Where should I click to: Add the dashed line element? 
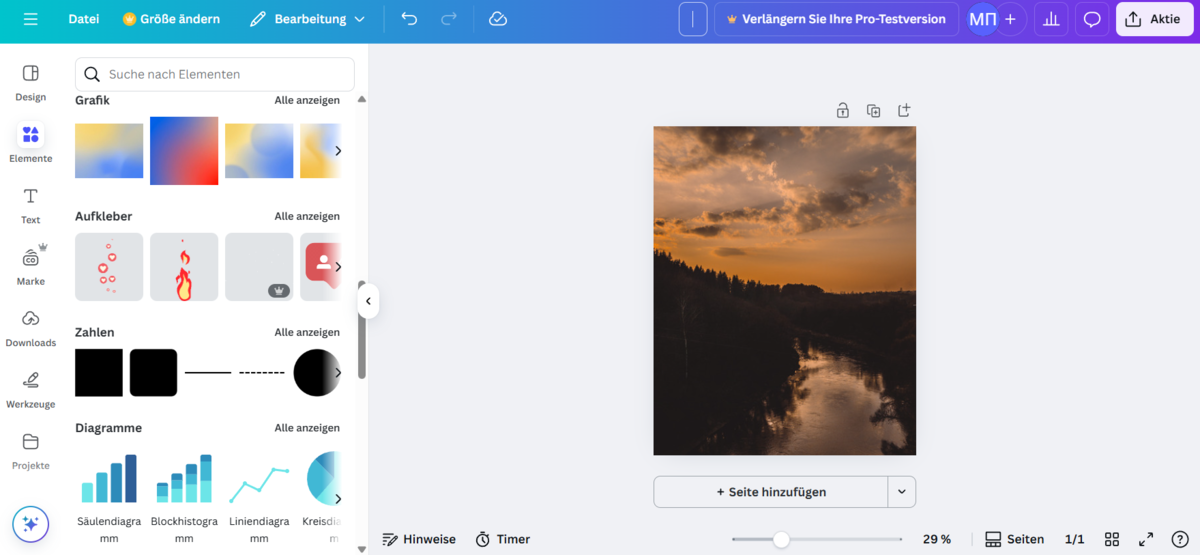click(x=262, y=372)
